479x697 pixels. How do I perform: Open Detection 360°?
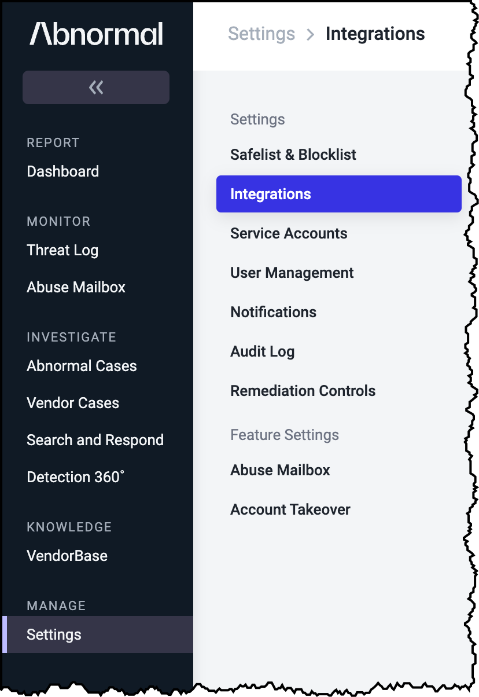76,477
